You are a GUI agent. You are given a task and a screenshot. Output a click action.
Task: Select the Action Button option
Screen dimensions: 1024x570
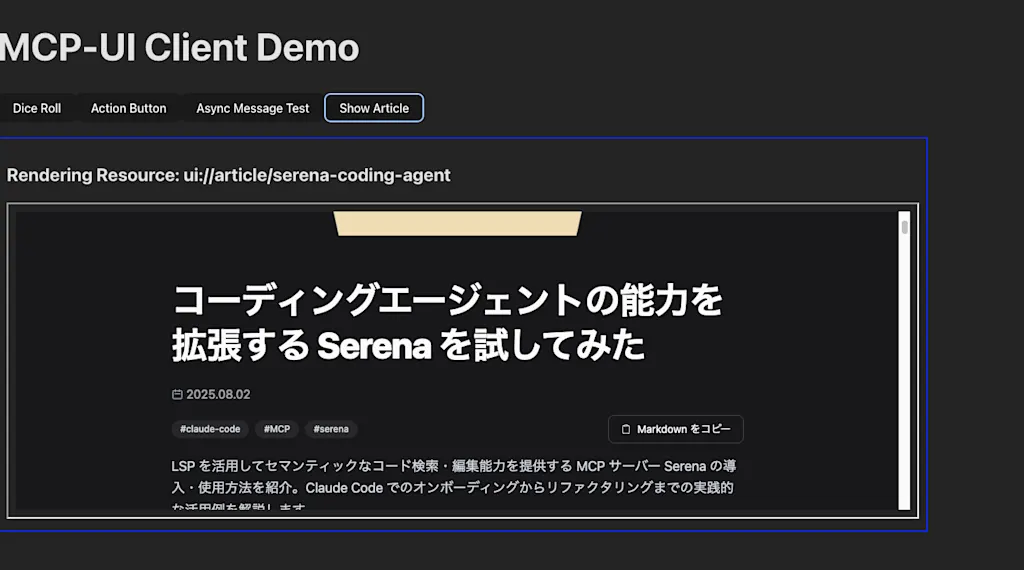pos(129,108)
